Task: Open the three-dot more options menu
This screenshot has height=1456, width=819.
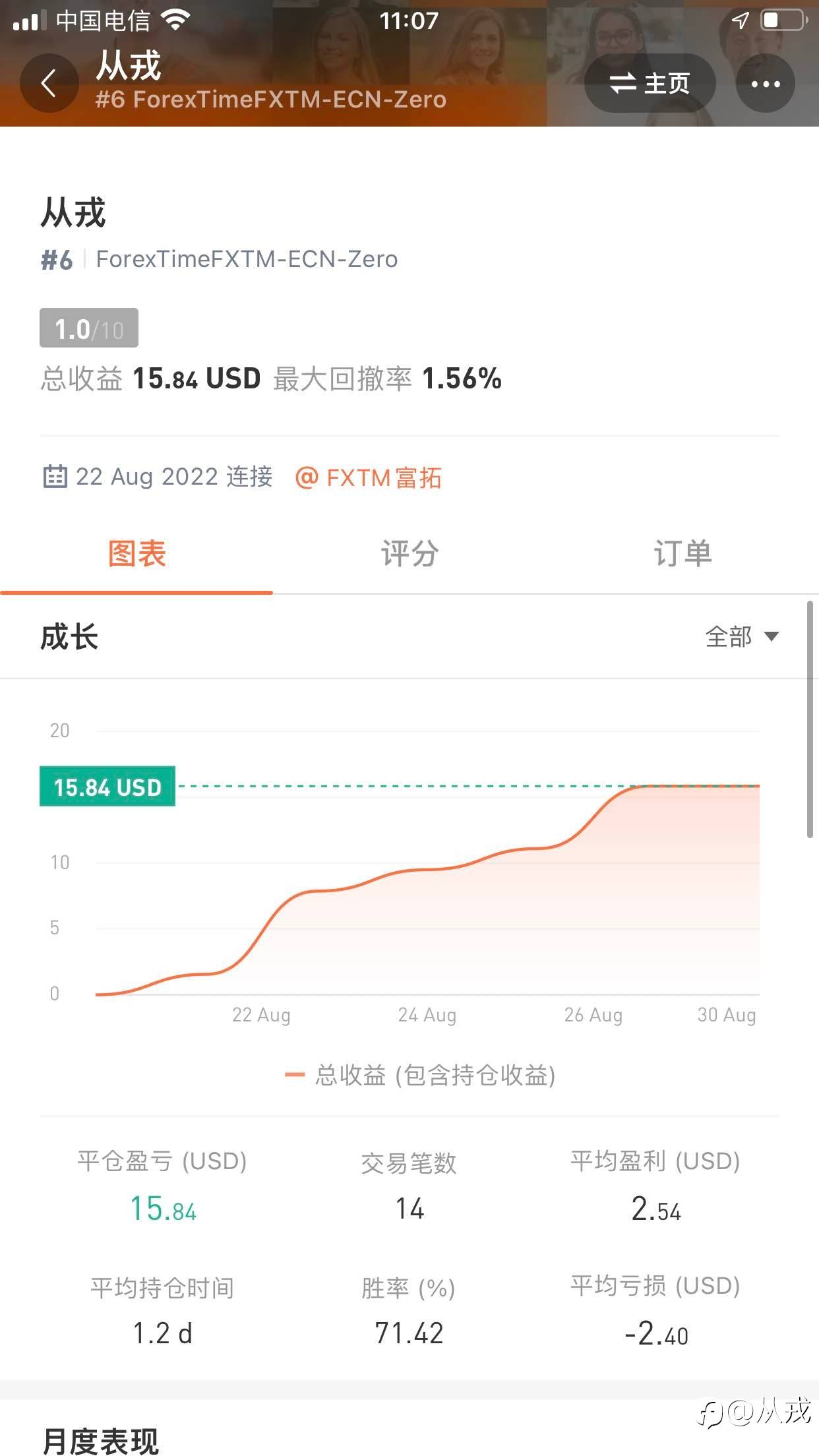Action: tap(765, 84)
